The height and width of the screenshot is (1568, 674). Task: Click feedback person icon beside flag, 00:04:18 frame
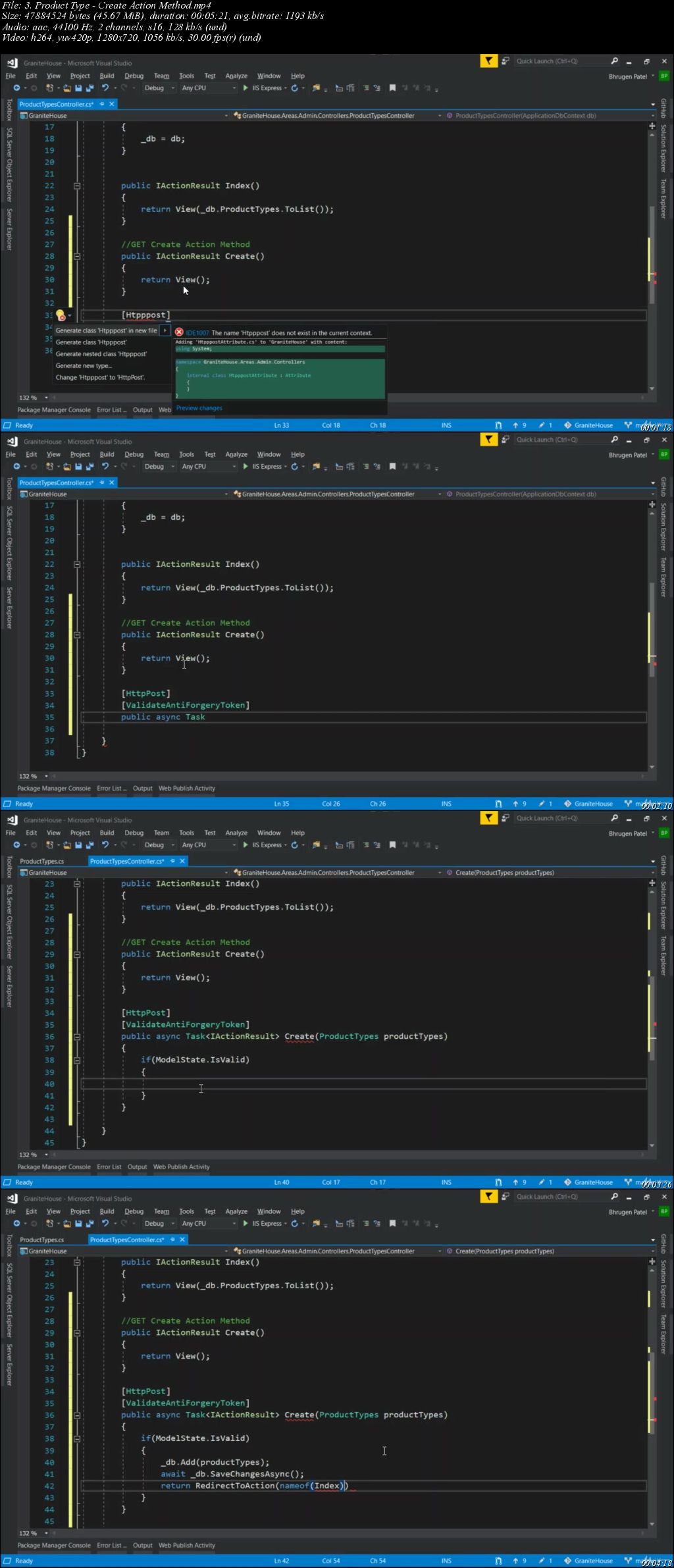[x=505, y=1197]
